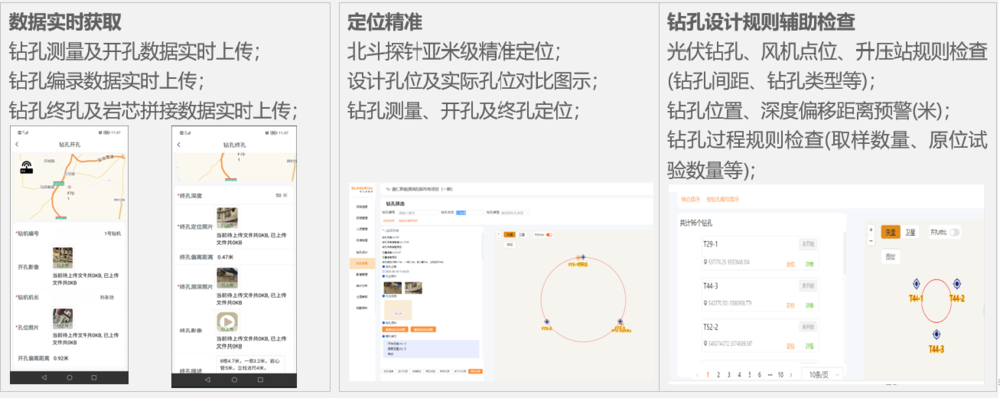Switch T44 map to 卫星 view
1000x398 pixels.
point(911,232)
